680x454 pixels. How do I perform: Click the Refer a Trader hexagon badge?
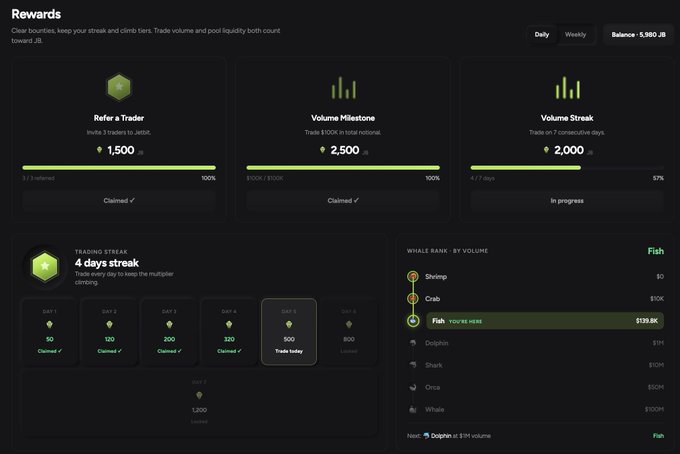pos(119,87)
